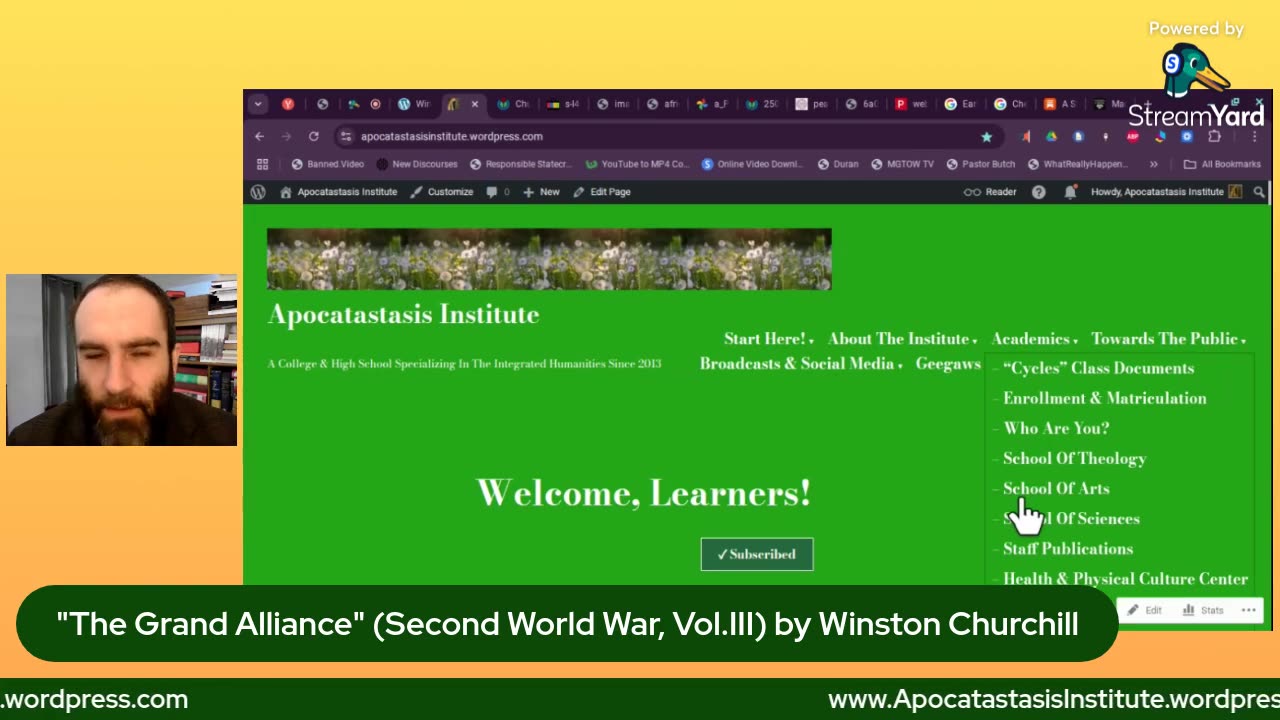Open the MGTOW TV bookmark
The width and height of the screenshot is (1280, 720).
(903, 164)
